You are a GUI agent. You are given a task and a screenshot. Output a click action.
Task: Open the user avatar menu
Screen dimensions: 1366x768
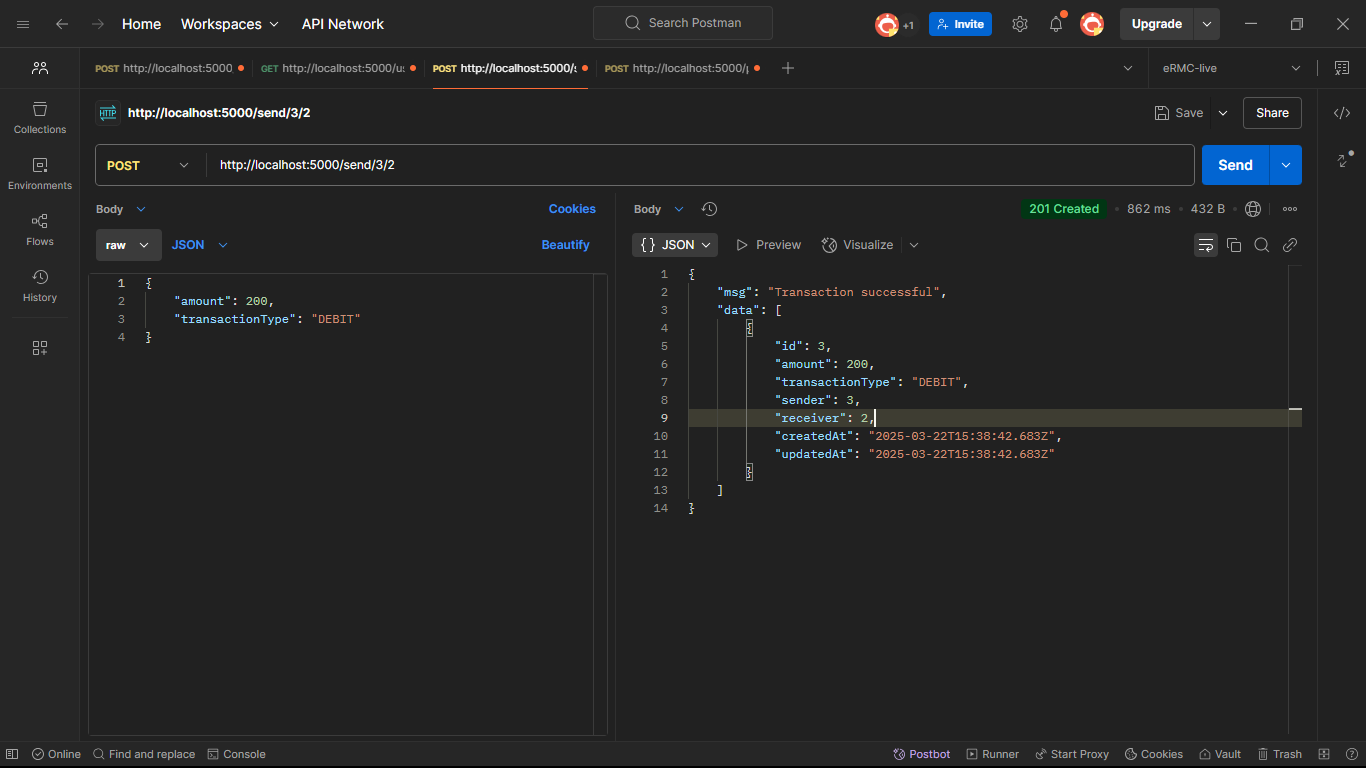[1092, 24]
